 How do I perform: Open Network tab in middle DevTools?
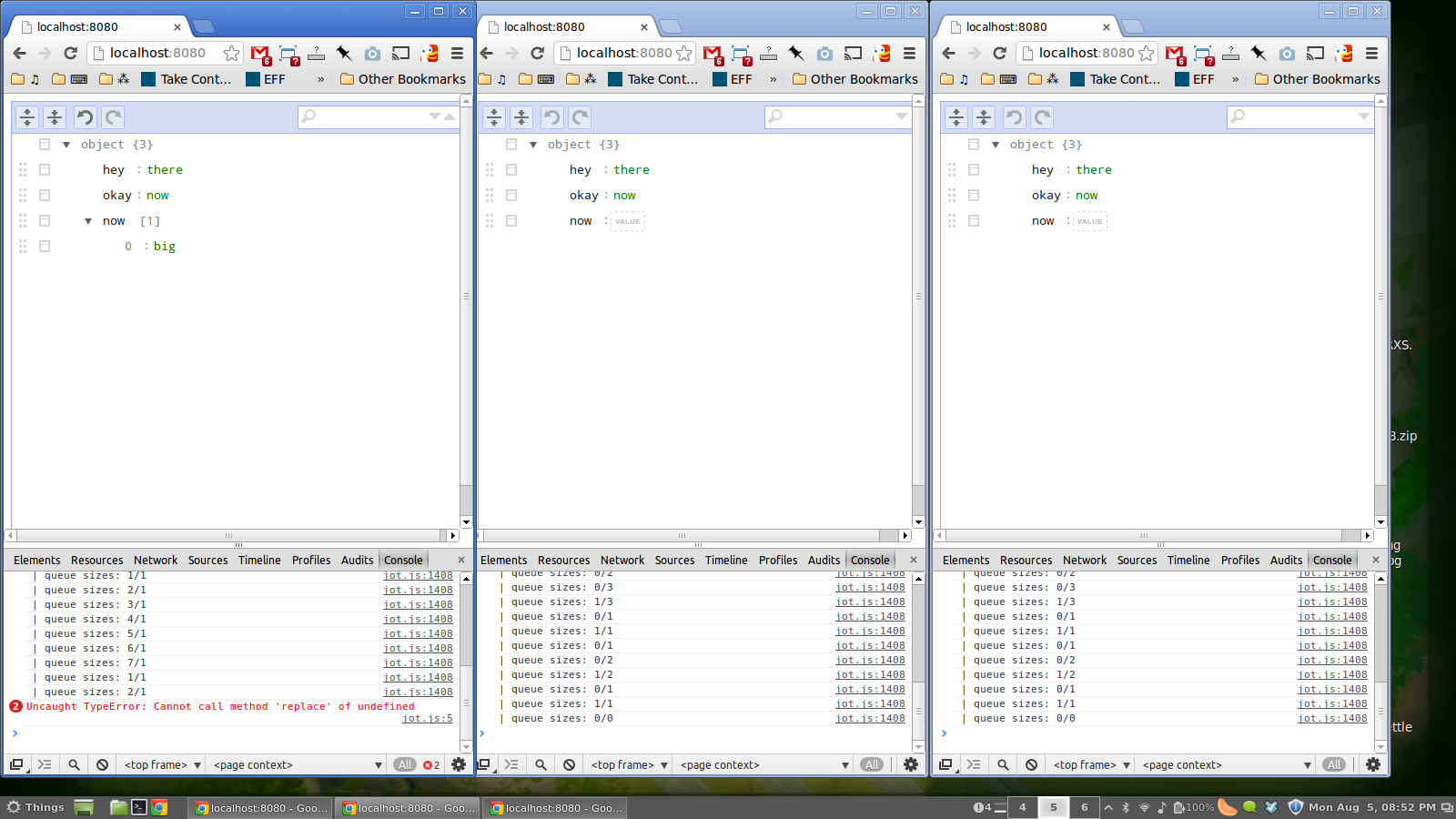tap(622, 560)
